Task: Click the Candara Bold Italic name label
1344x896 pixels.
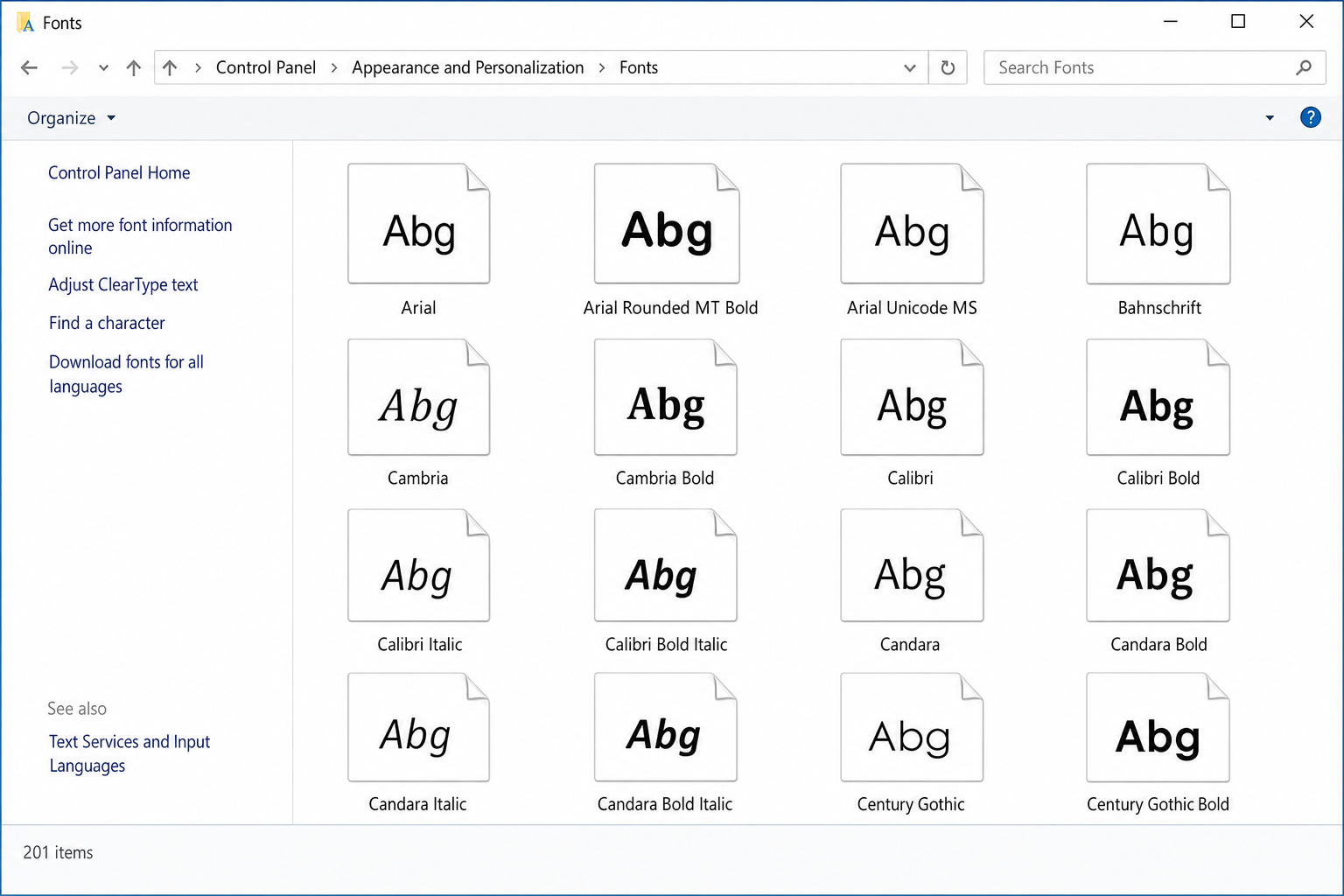Action: (x=665, y=803)
